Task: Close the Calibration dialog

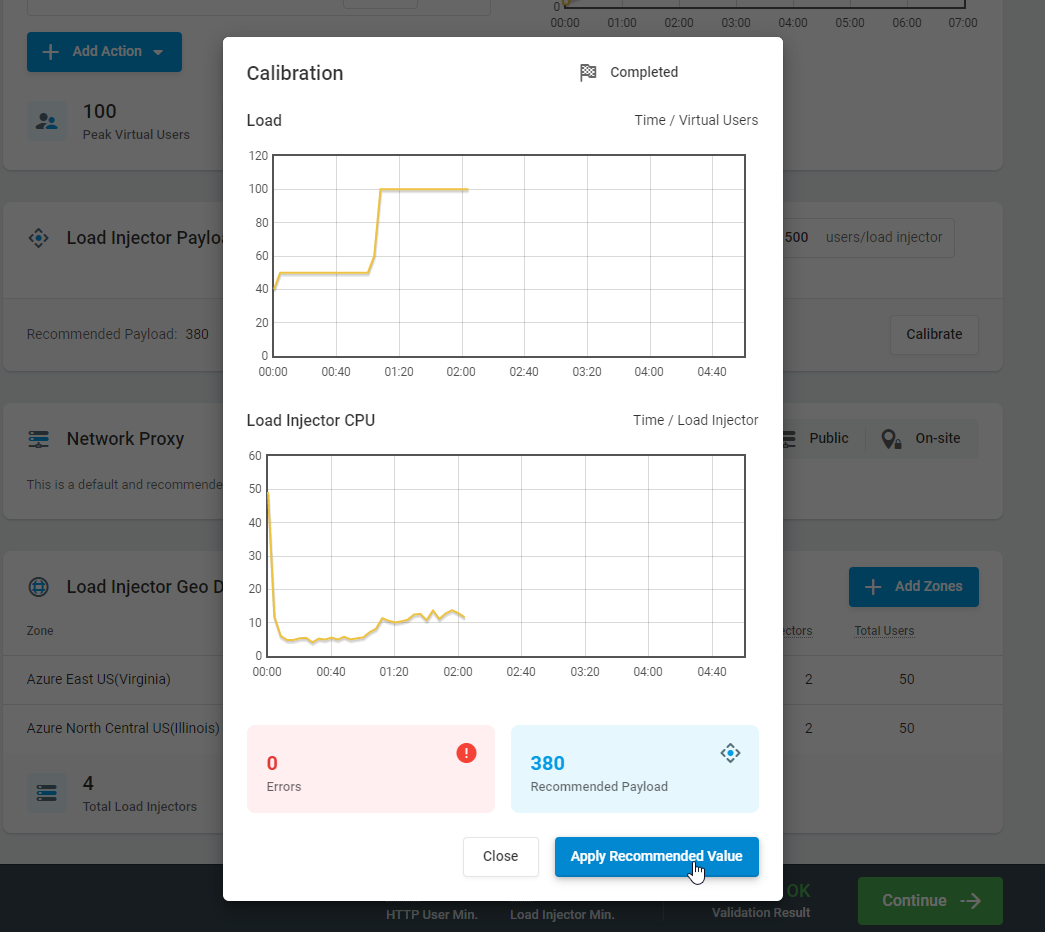Action: tap(500, 857)
